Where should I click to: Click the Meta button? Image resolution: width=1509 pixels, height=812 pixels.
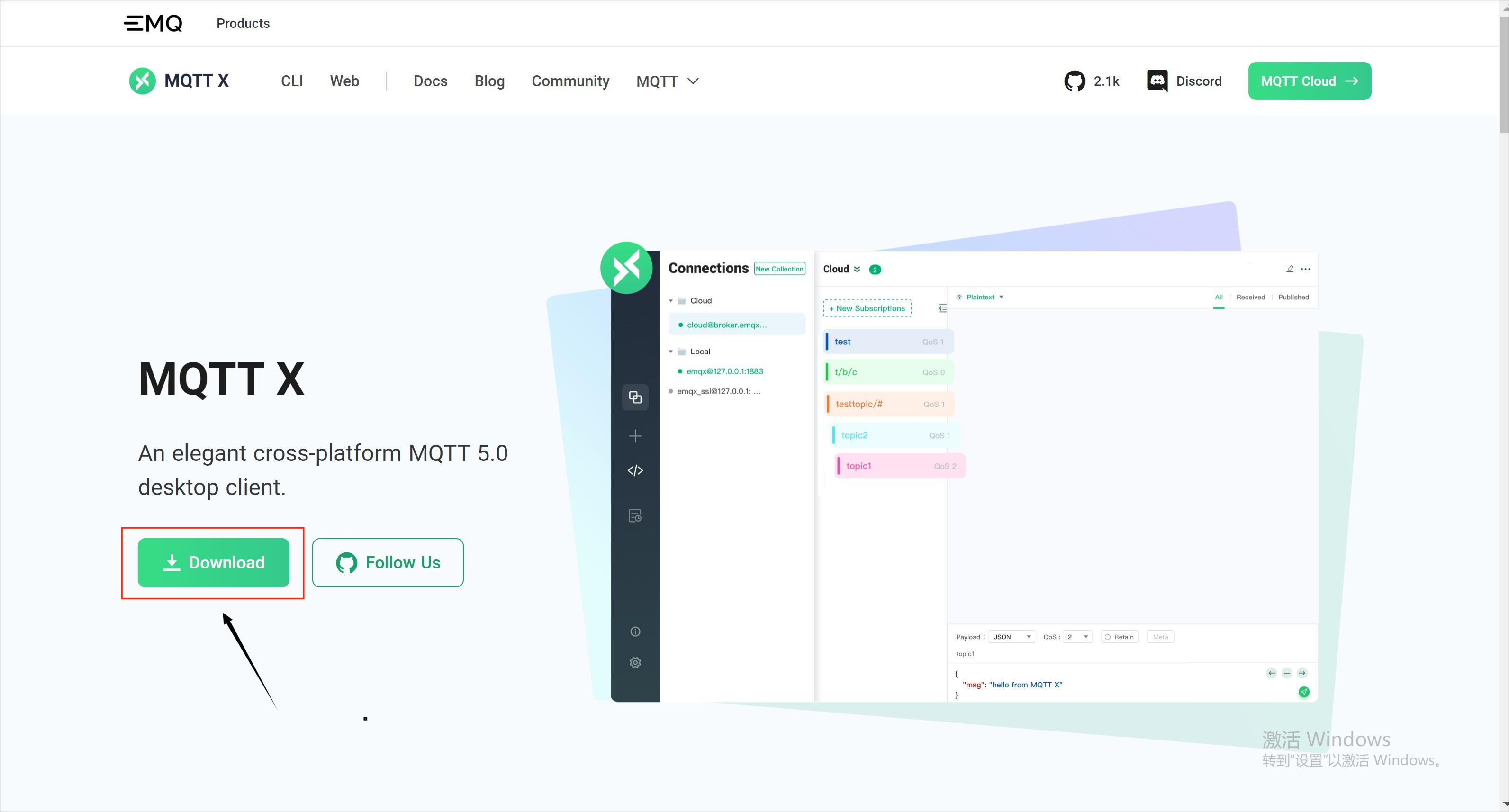(x=1160, y=637)
